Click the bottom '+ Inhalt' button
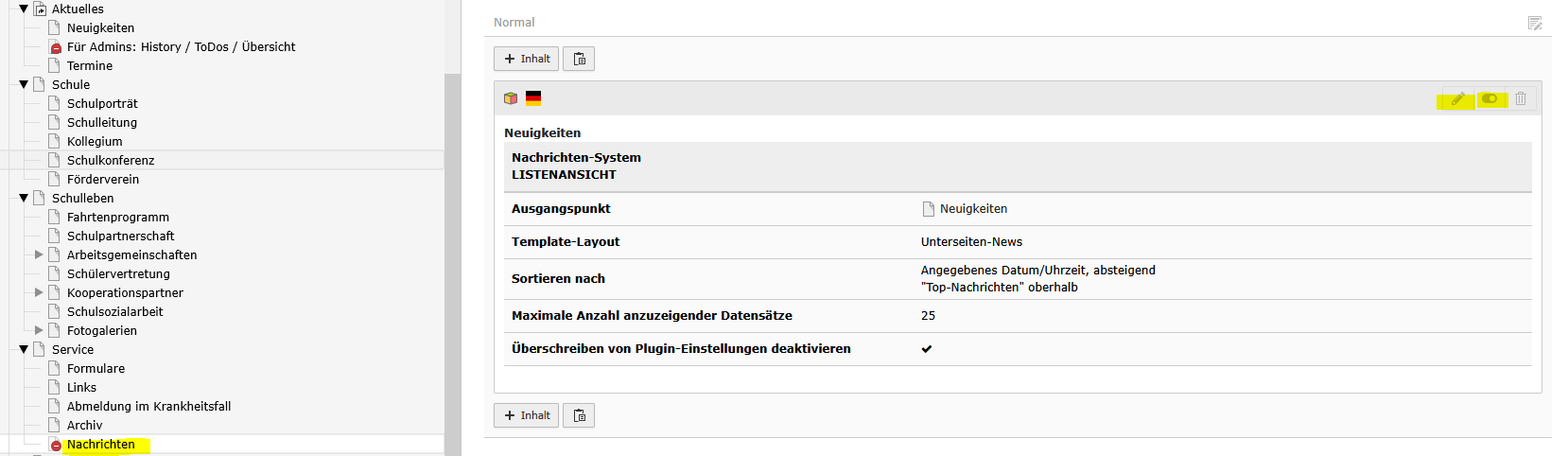This screenshot has height=456, width=1568. tap(527, 415)
